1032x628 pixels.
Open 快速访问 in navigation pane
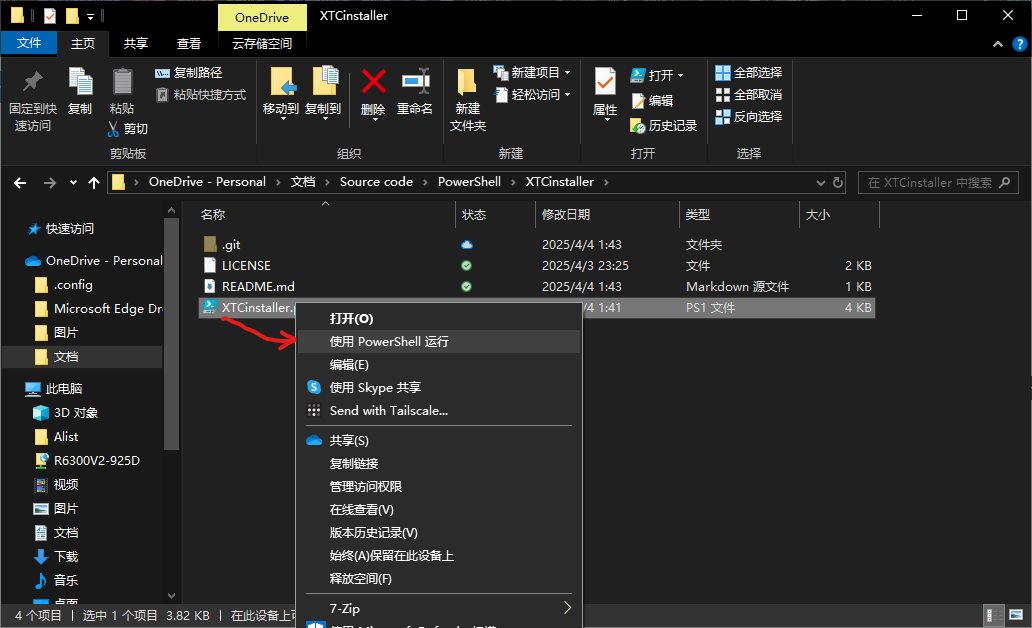tap(70, 228)
